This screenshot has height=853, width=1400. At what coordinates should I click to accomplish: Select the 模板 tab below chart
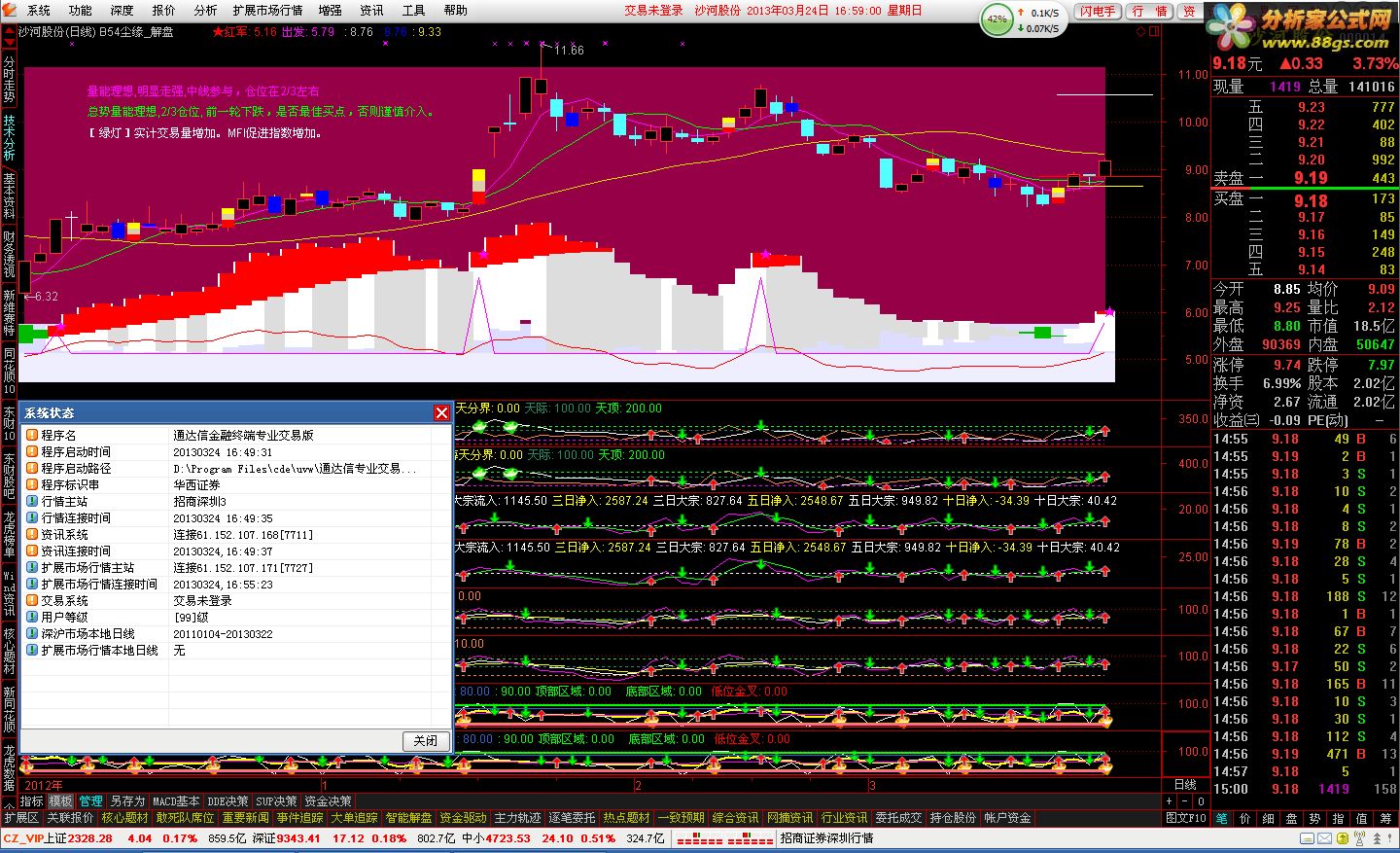[60, 801]
